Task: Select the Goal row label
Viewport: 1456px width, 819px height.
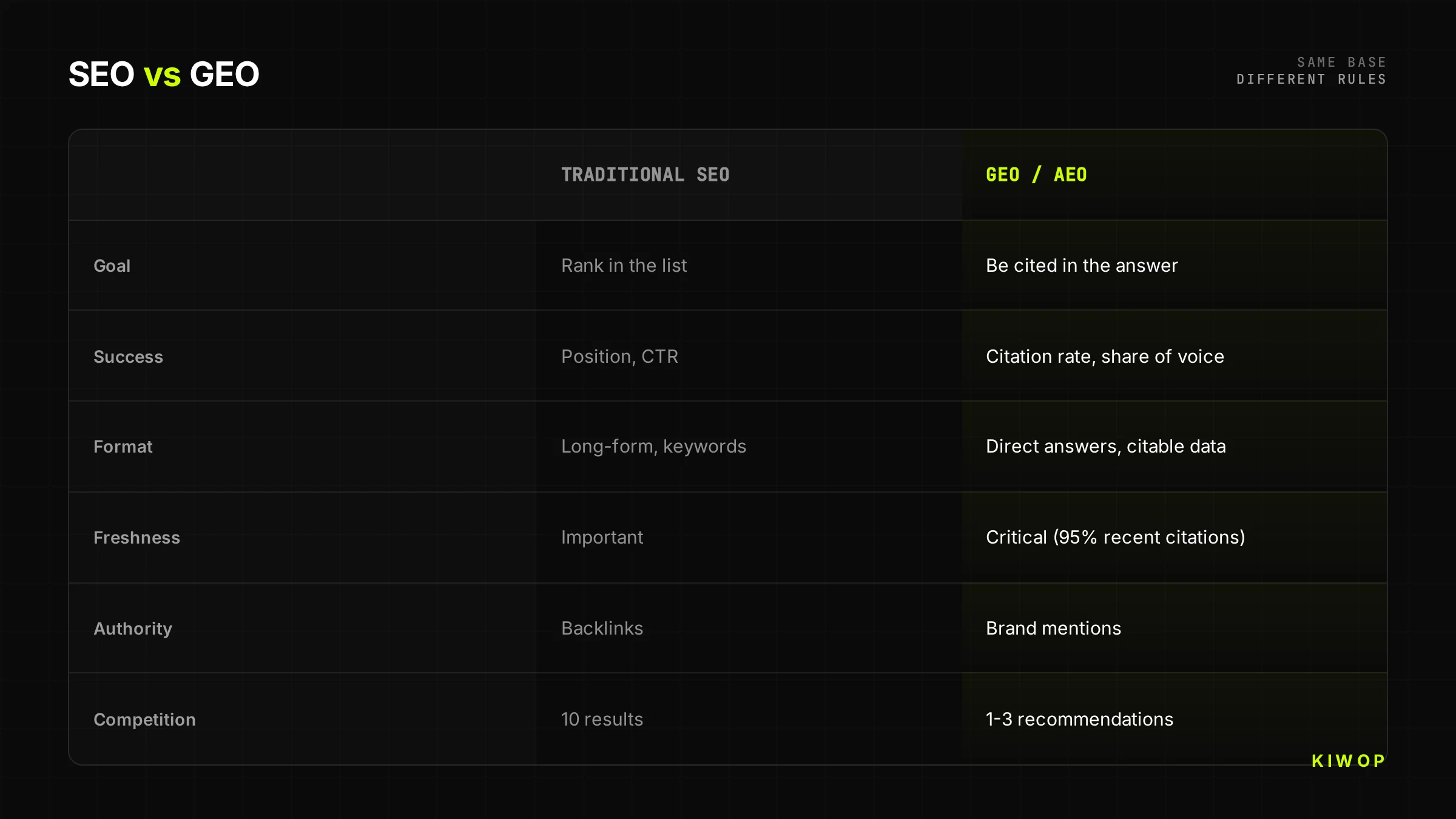Action: click(x=112, y=266)
